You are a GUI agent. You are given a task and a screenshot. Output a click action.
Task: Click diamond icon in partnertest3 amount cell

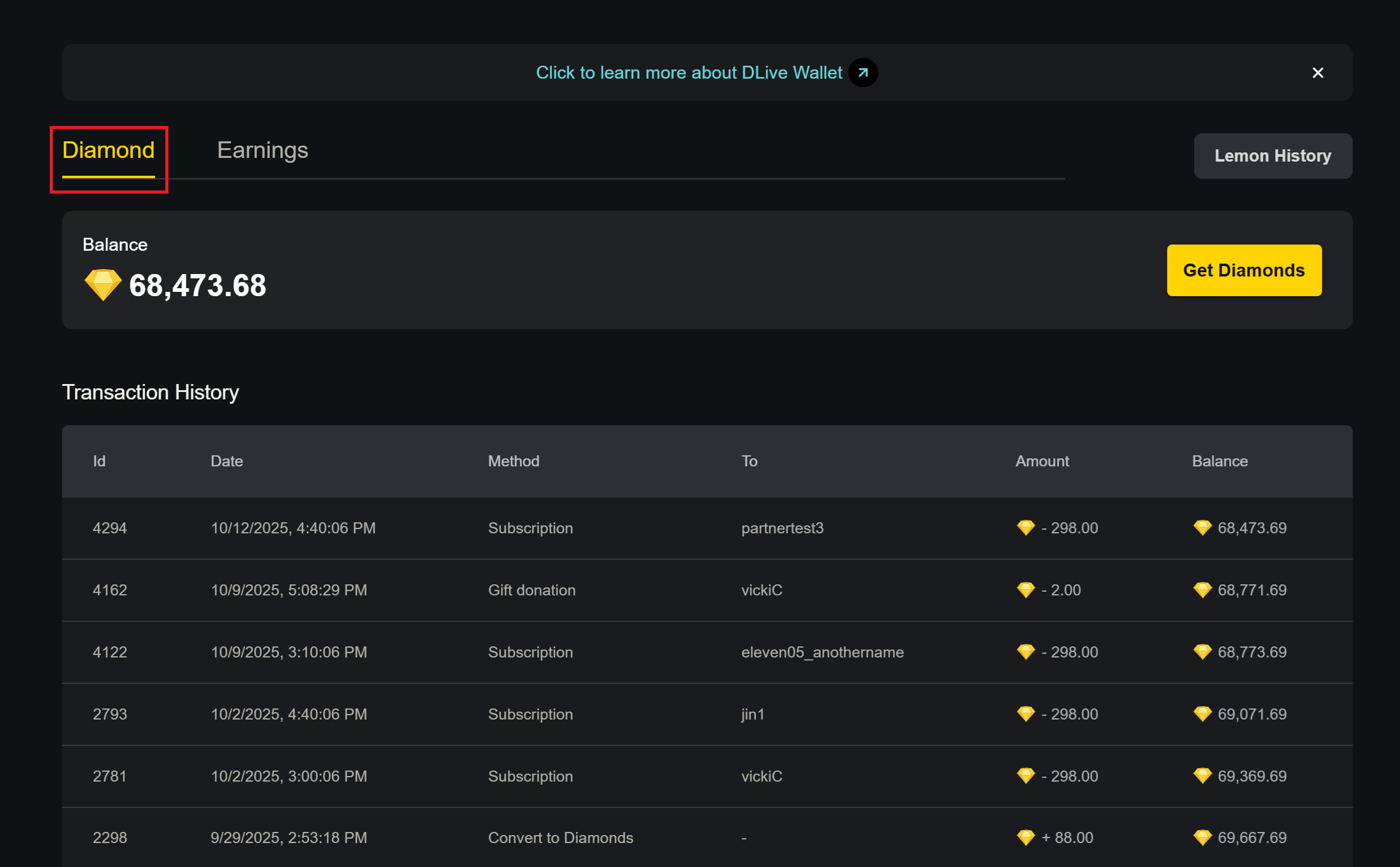tap(1026, 528)
